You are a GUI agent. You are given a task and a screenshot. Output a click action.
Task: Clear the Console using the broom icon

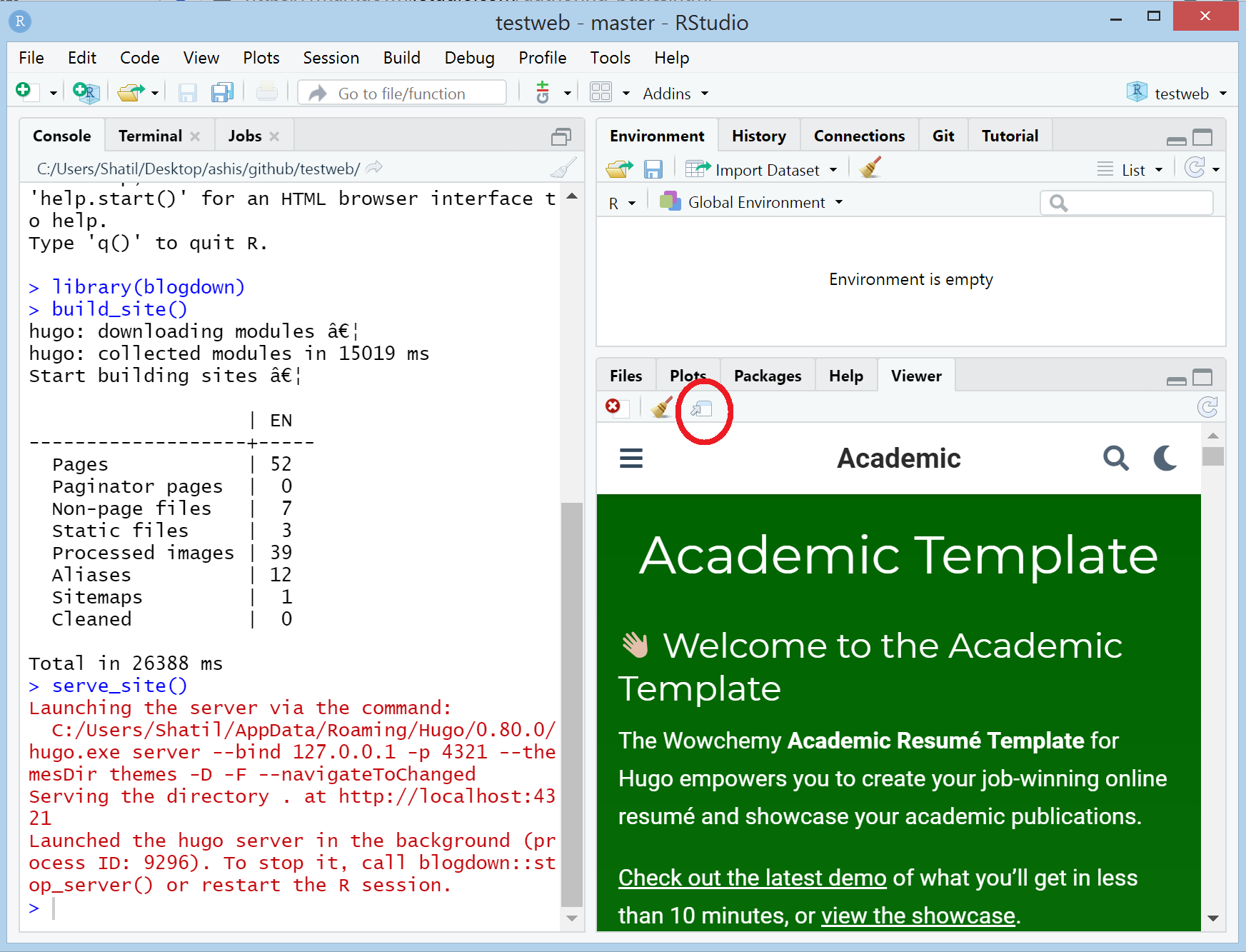pyautogui.click(x=563, y=167)
